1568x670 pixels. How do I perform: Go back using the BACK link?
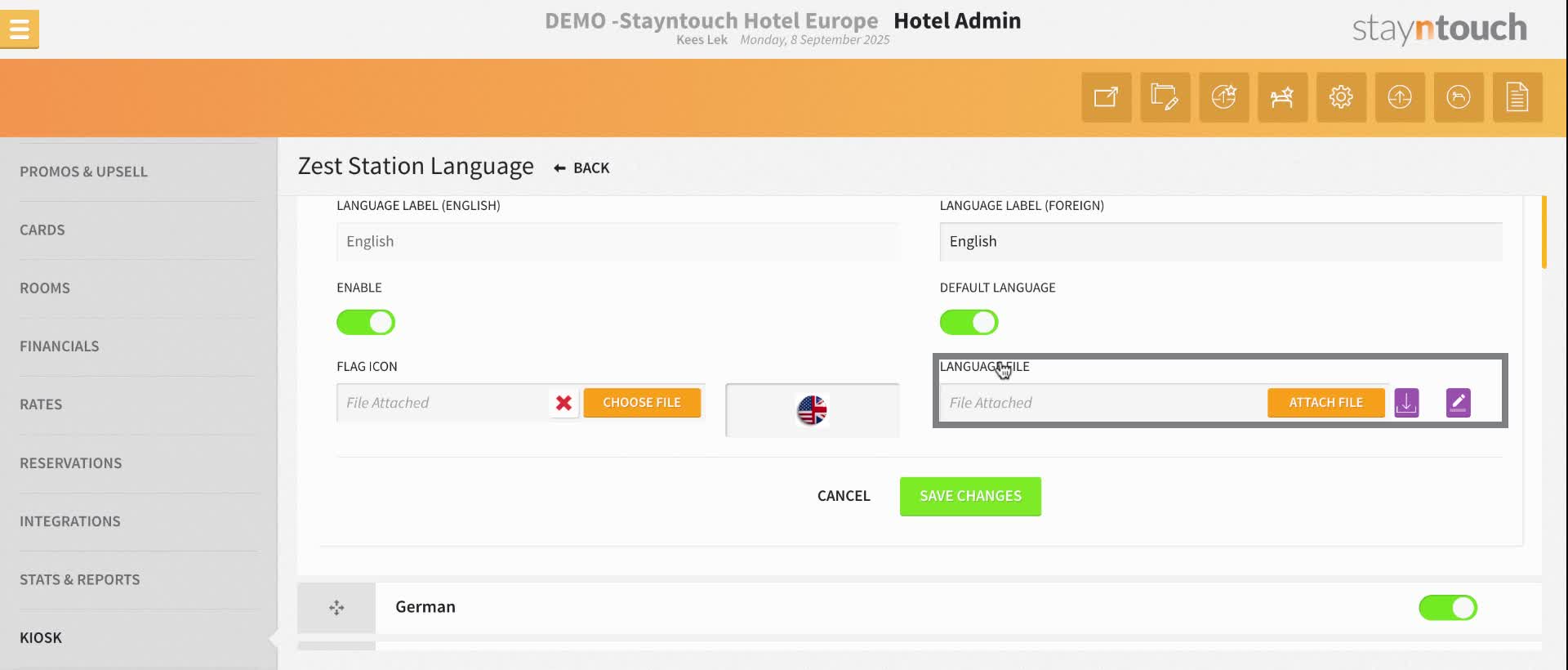pyautogui.click(x=581, y=168)
